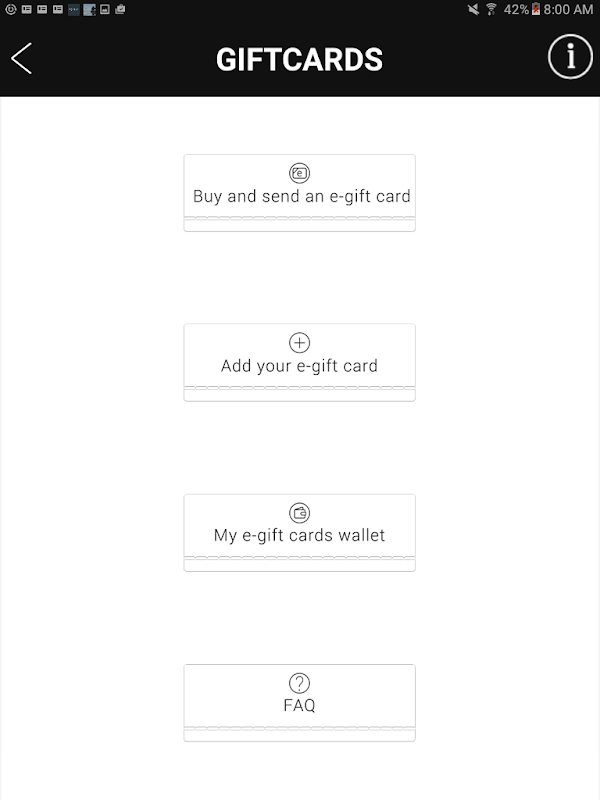Open the info circle icon
This screenshot has height=800, width=600.
(570, 57)
